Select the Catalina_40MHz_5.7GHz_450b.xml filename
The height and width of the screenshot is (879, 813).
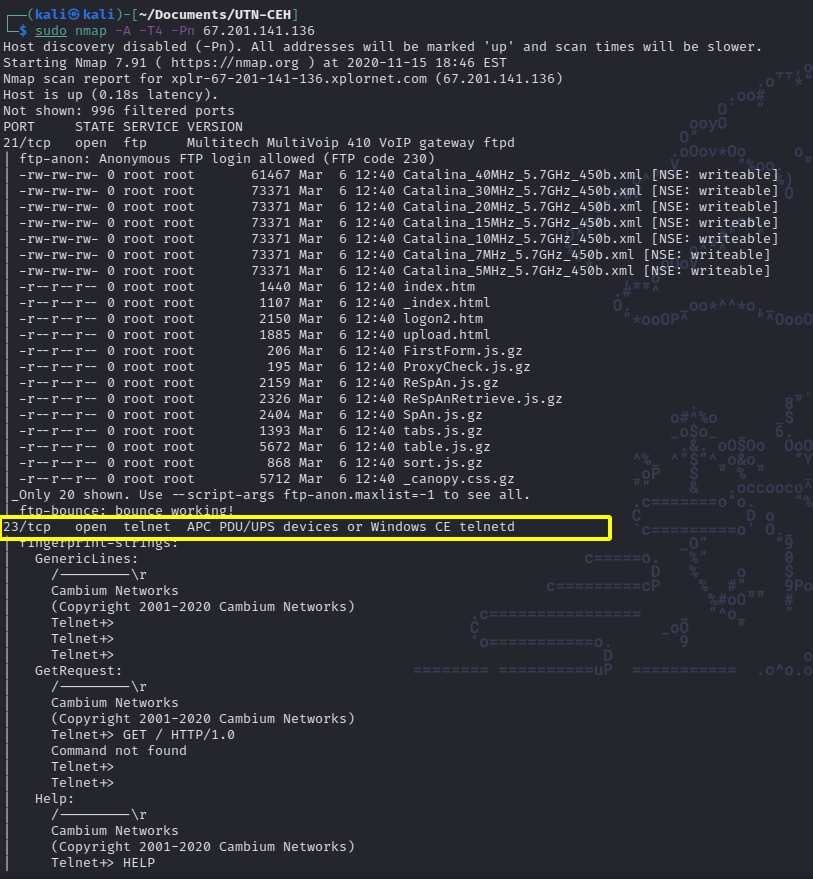pos(522,175)
